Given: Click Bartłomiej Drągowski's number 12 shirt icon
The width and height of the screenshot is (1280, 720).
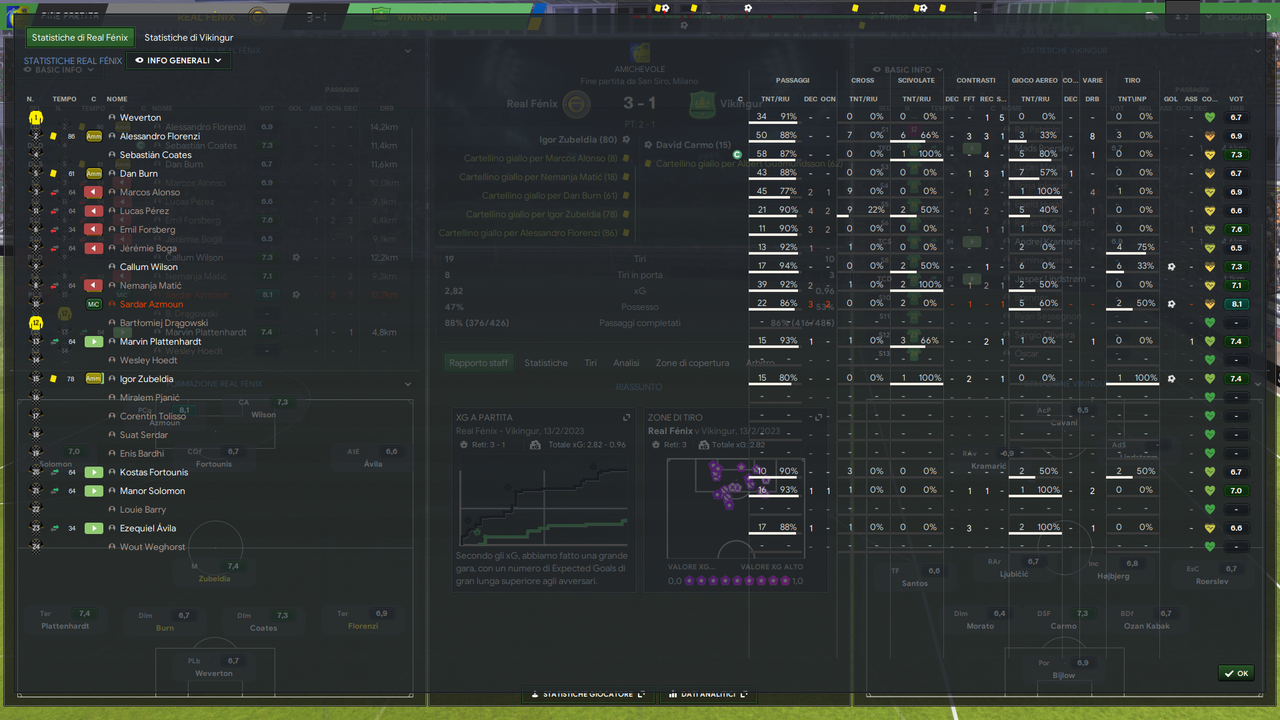Looking at the screenshot, I should pyautogui.click(x=35, y=323).
